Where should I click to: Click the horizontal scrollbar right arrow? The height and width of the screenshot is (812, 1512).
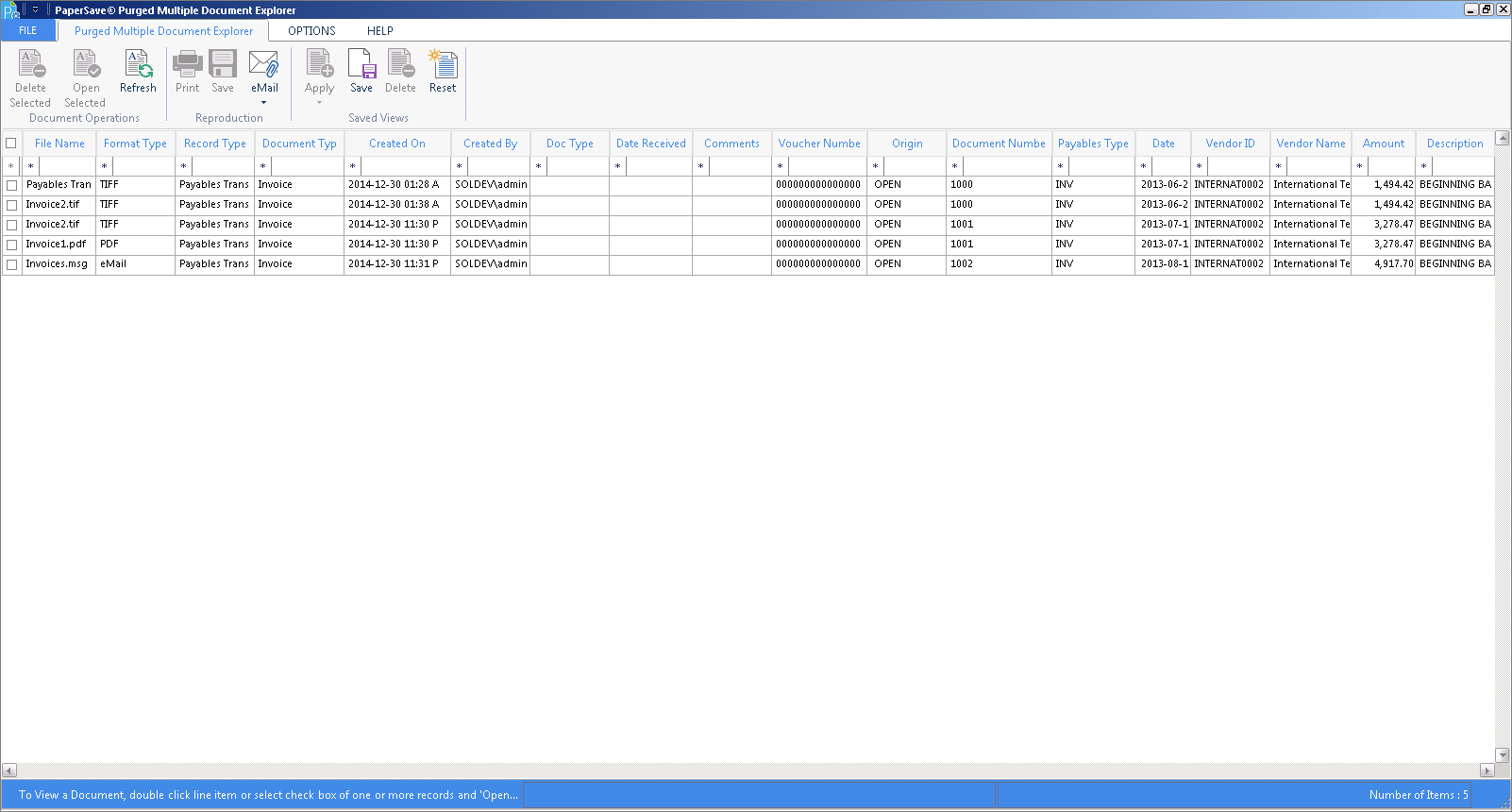click(x=1487, y=770)
